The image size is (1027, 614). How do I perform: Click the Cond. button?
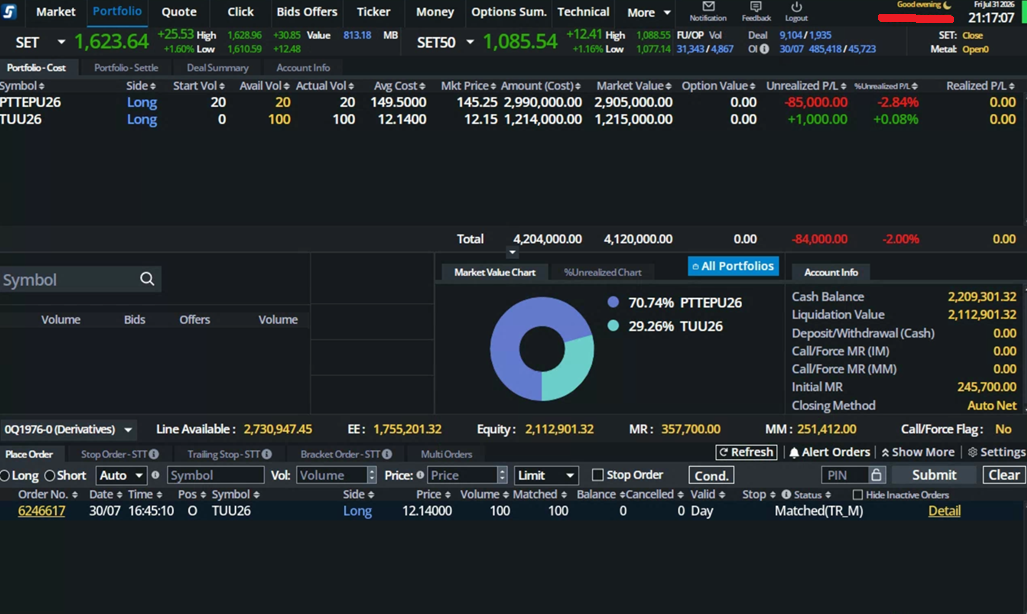pos(711,475)
